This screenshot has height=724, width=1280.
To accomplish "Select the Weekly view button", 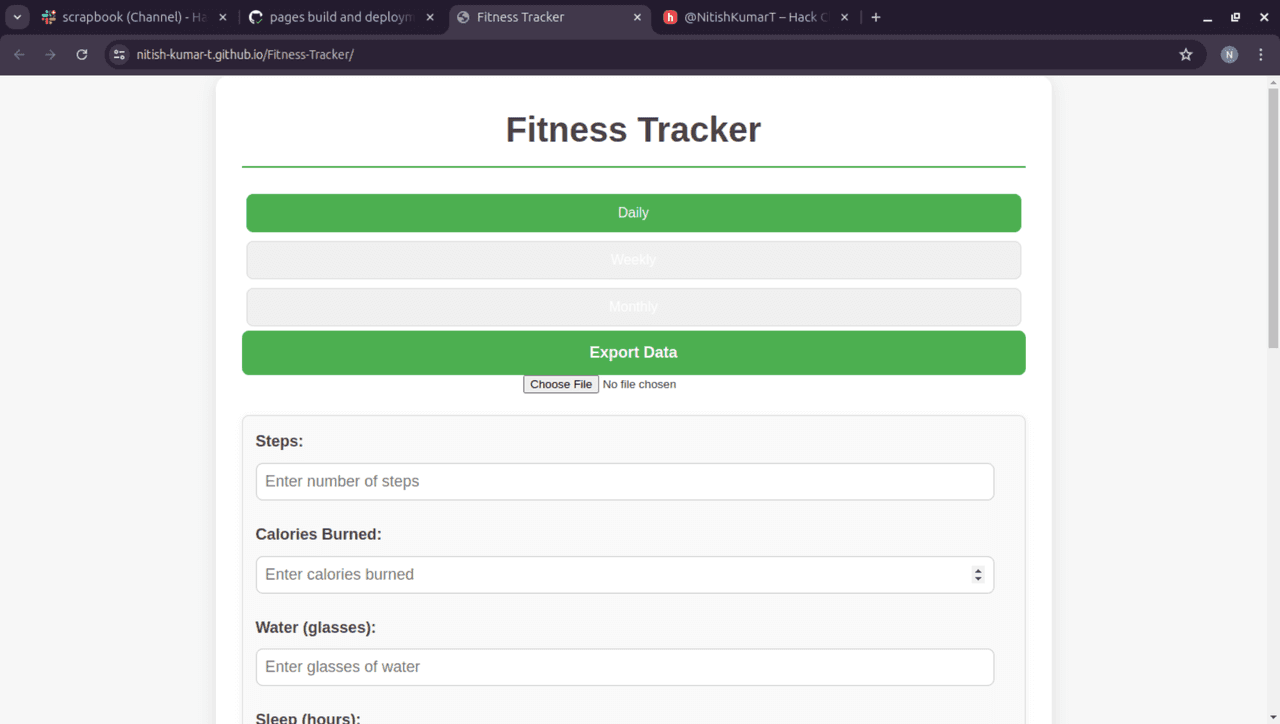I will (x=633, y=260).
